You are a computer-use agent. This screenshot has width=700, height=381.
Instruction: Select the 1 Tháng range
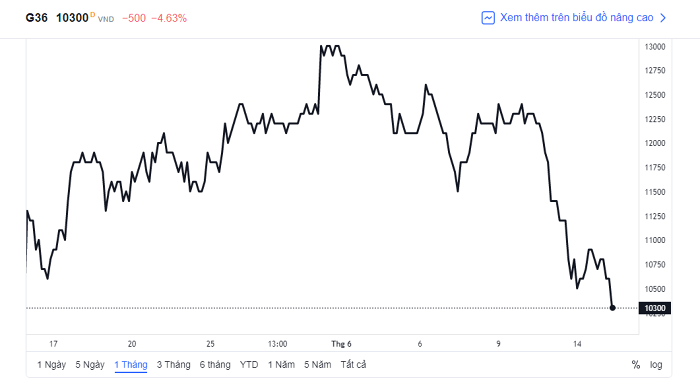click(131, 364)
